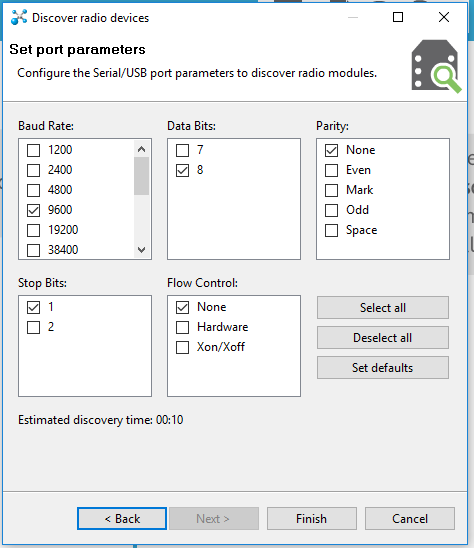This screenshot has height=548, width=474.
Task: Click Finish to start discovery
Action: tap(312, 519)
